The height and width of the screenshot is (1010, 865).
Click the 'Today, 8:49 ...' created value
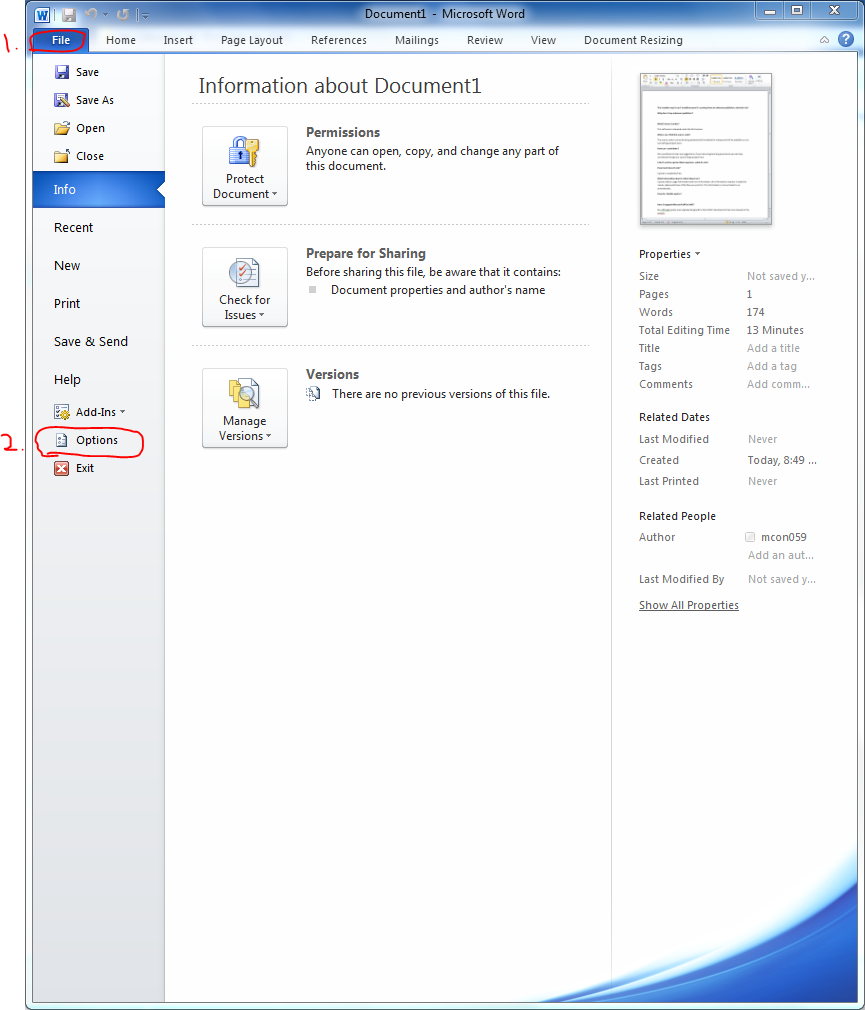tap(782, 460)
